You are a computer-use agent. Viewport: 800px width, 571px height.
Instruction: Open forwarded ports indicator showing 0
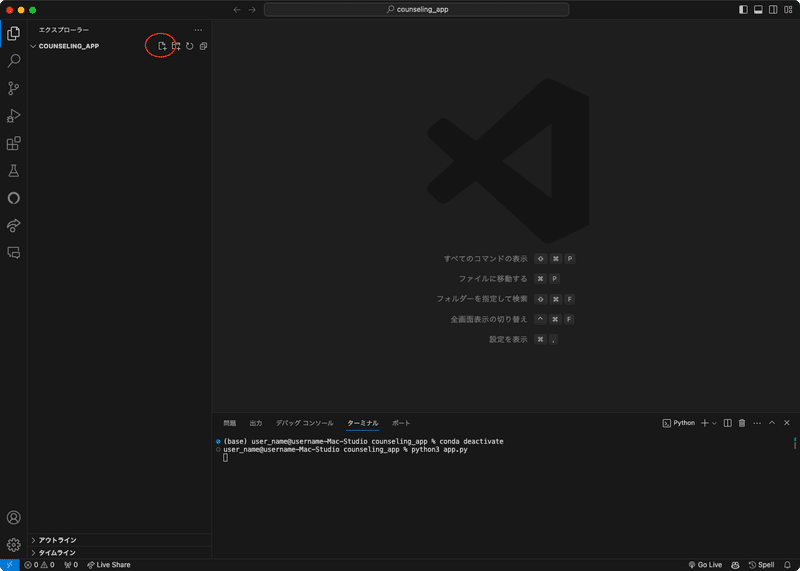pyautogui.click(x=71, y=565)
